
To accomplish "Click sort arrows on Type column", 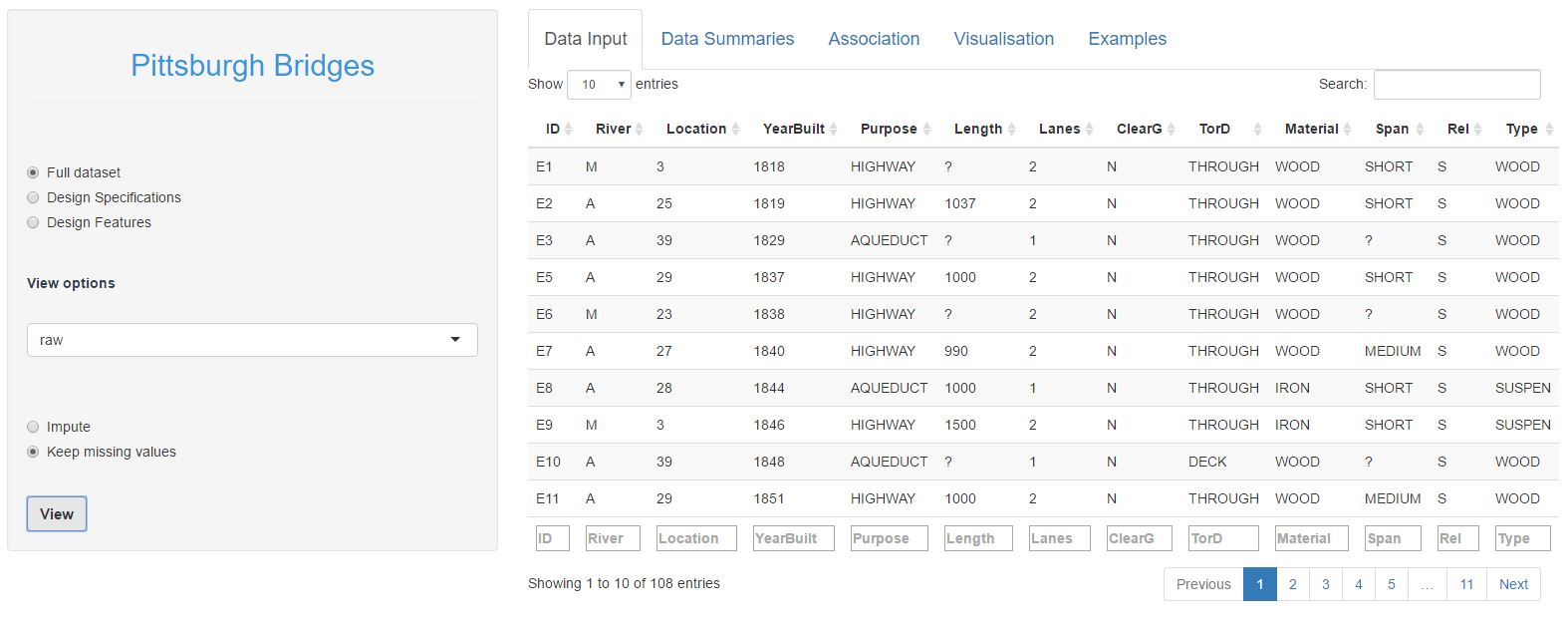I will click(x=1547, y=130).
